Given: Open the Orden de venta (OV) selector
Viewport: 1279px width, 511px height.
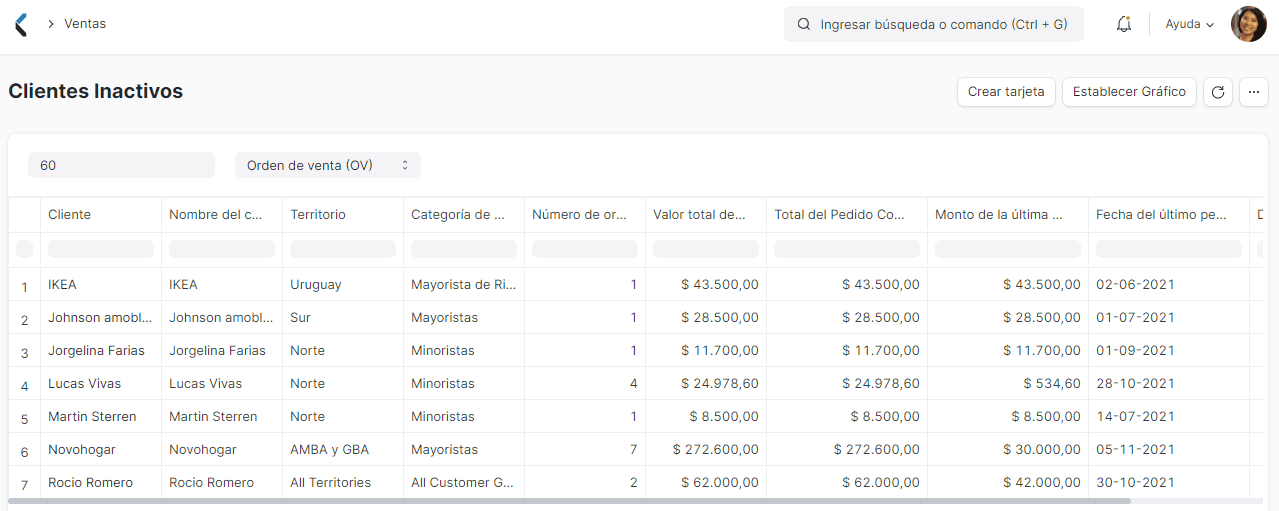Looking at the screenshot, I should tap(328, 165).
